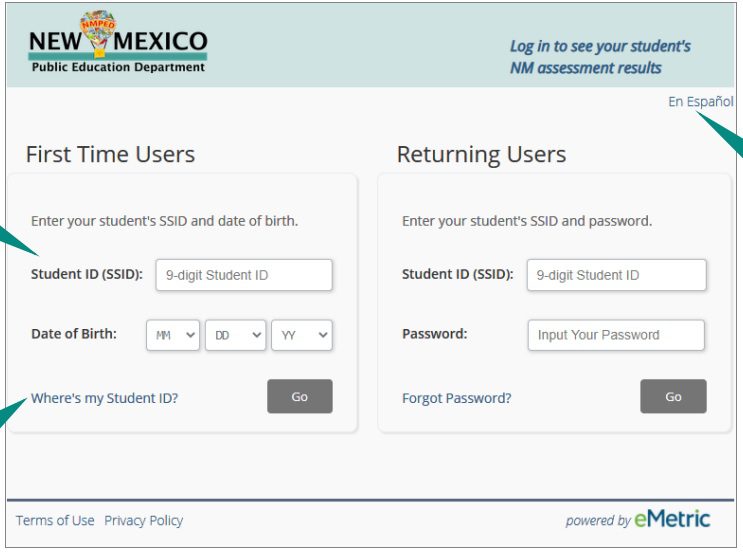Click the eMetric logo in the footer
This screenshot has height=554, width=743.
672,519
